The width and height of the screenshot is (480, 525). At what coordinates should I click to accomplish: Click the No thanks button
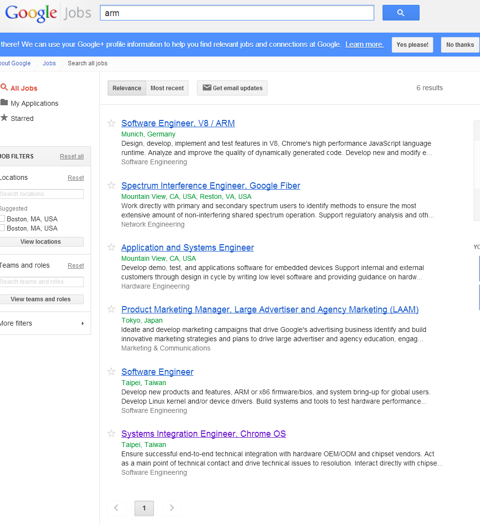point(460,45)
